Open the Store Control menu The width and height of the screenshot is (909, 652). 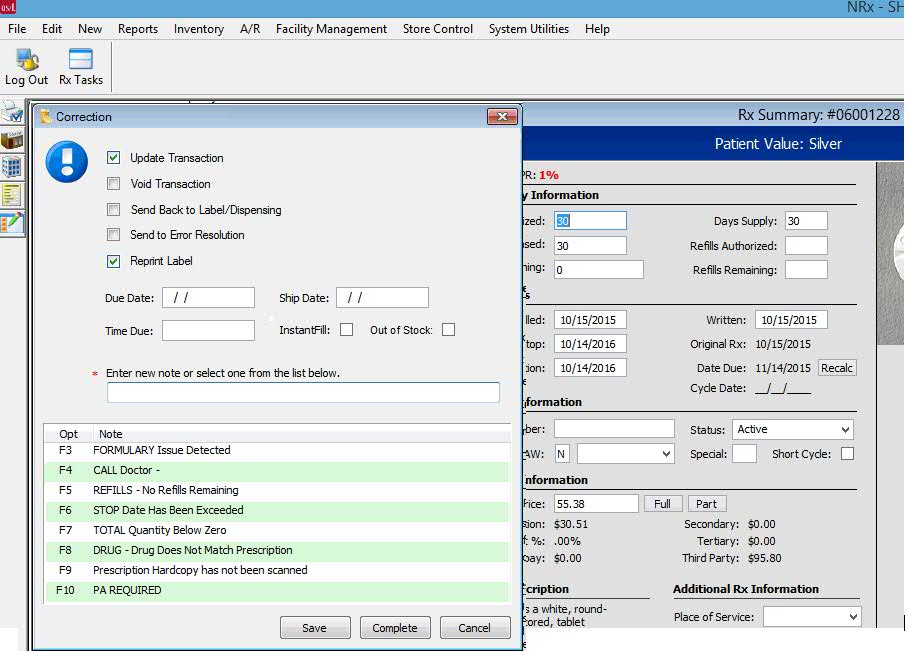(x=438, y=29)
